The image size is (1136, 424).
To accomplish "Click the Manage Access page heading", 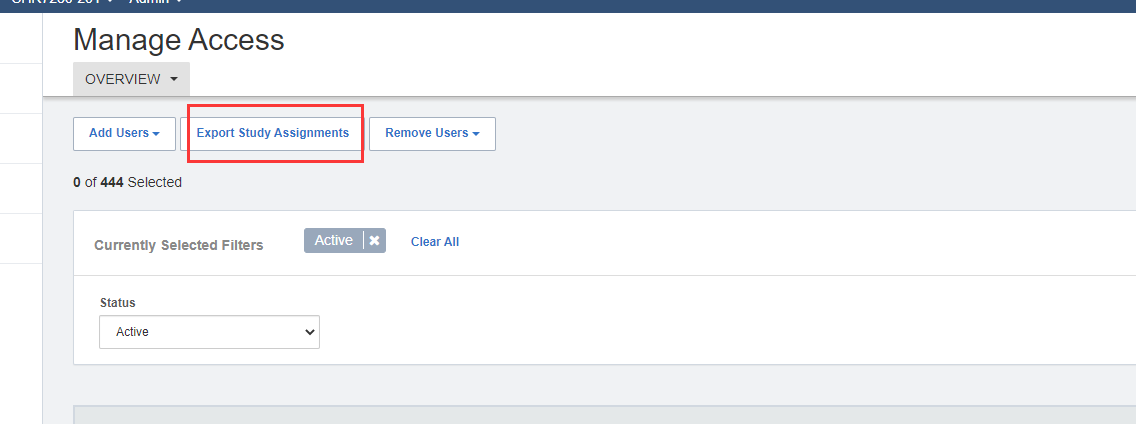I will pyautogui.click(x=179, y=40).
